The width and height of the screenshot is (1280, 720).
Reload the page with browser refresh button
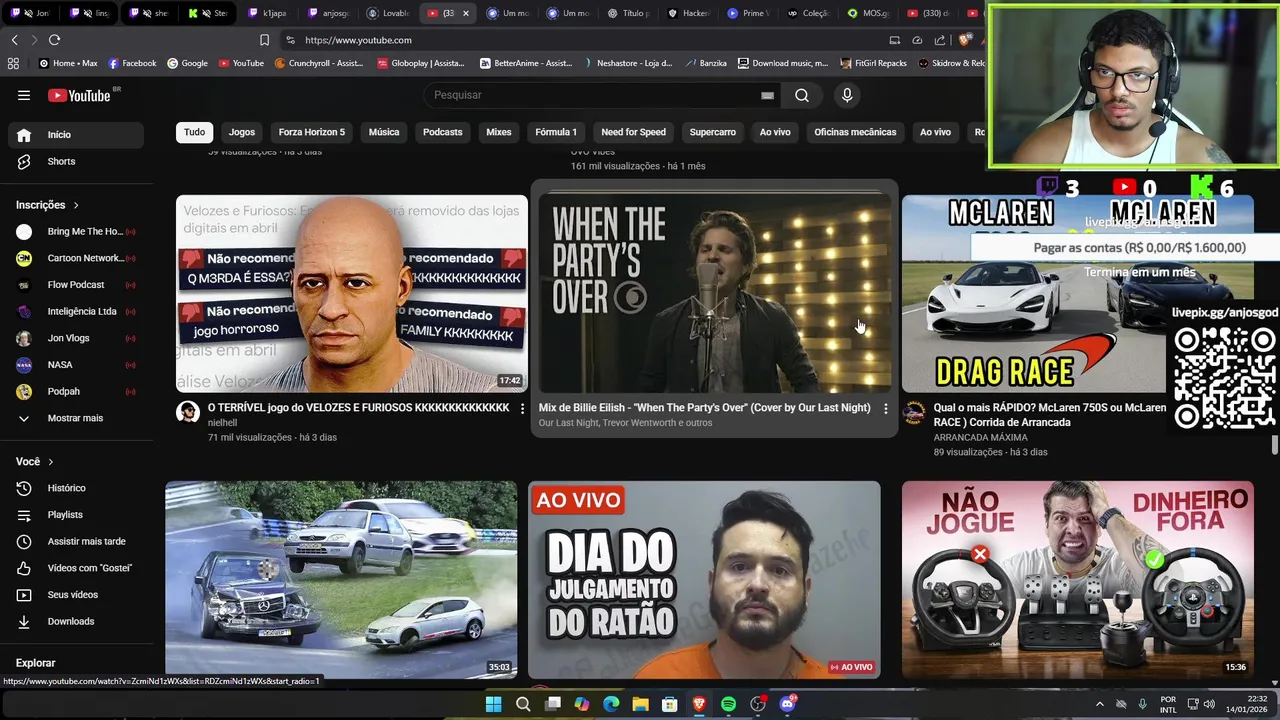[x=54, y=40]
